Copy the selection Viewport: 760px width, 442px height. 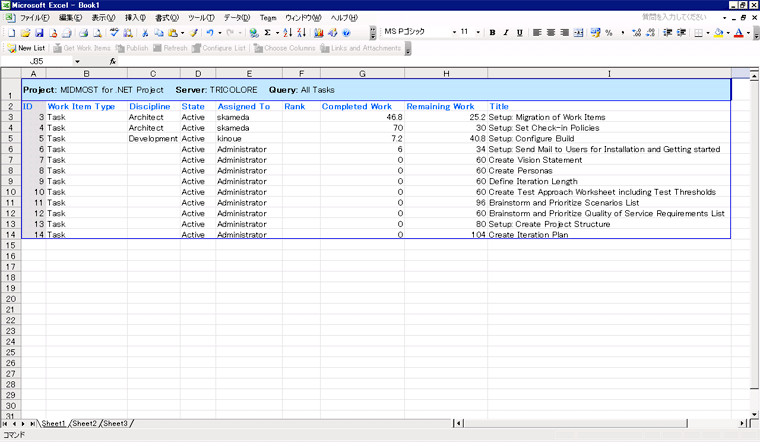click(158, 32)
